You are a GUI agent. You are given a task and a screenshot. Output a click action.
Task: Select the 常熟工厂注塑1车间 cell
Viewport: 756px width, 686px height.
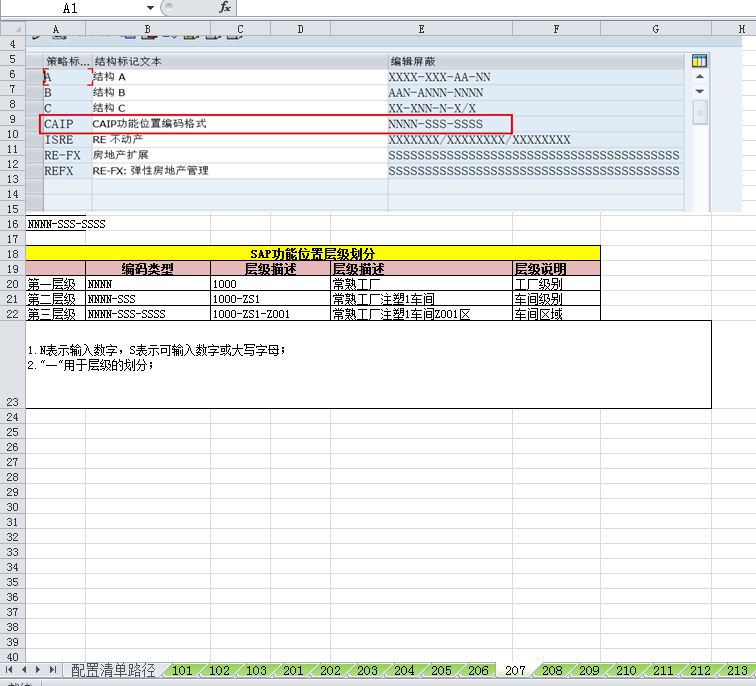(x=421, y=299)
